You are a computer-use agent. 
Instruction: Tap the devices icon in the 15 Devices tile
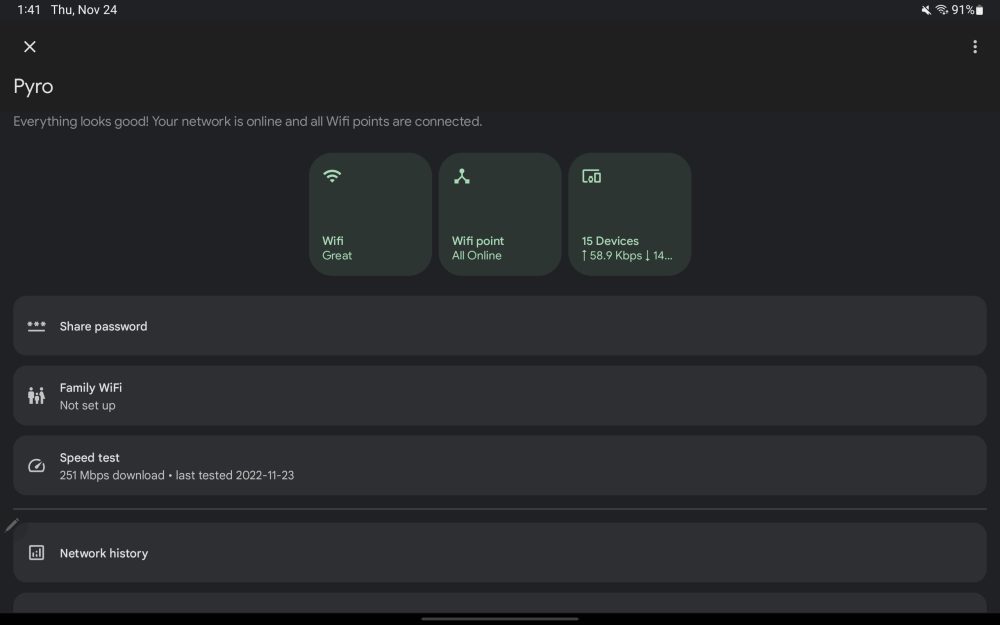[x=591, y=176]
